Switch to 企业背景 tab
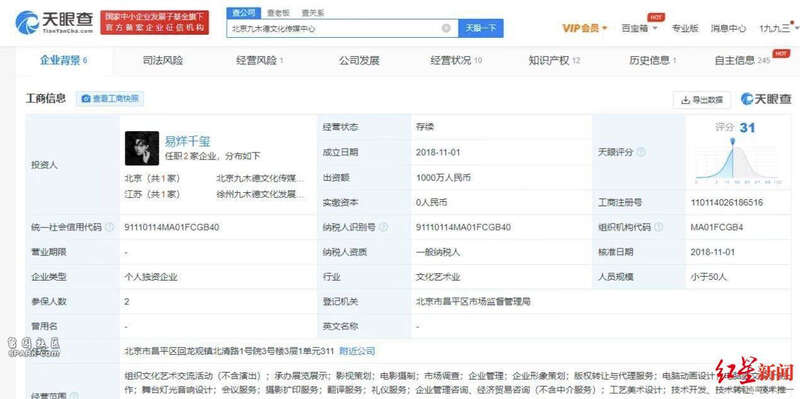Screen dimensions: 800x399 (64, 60)
